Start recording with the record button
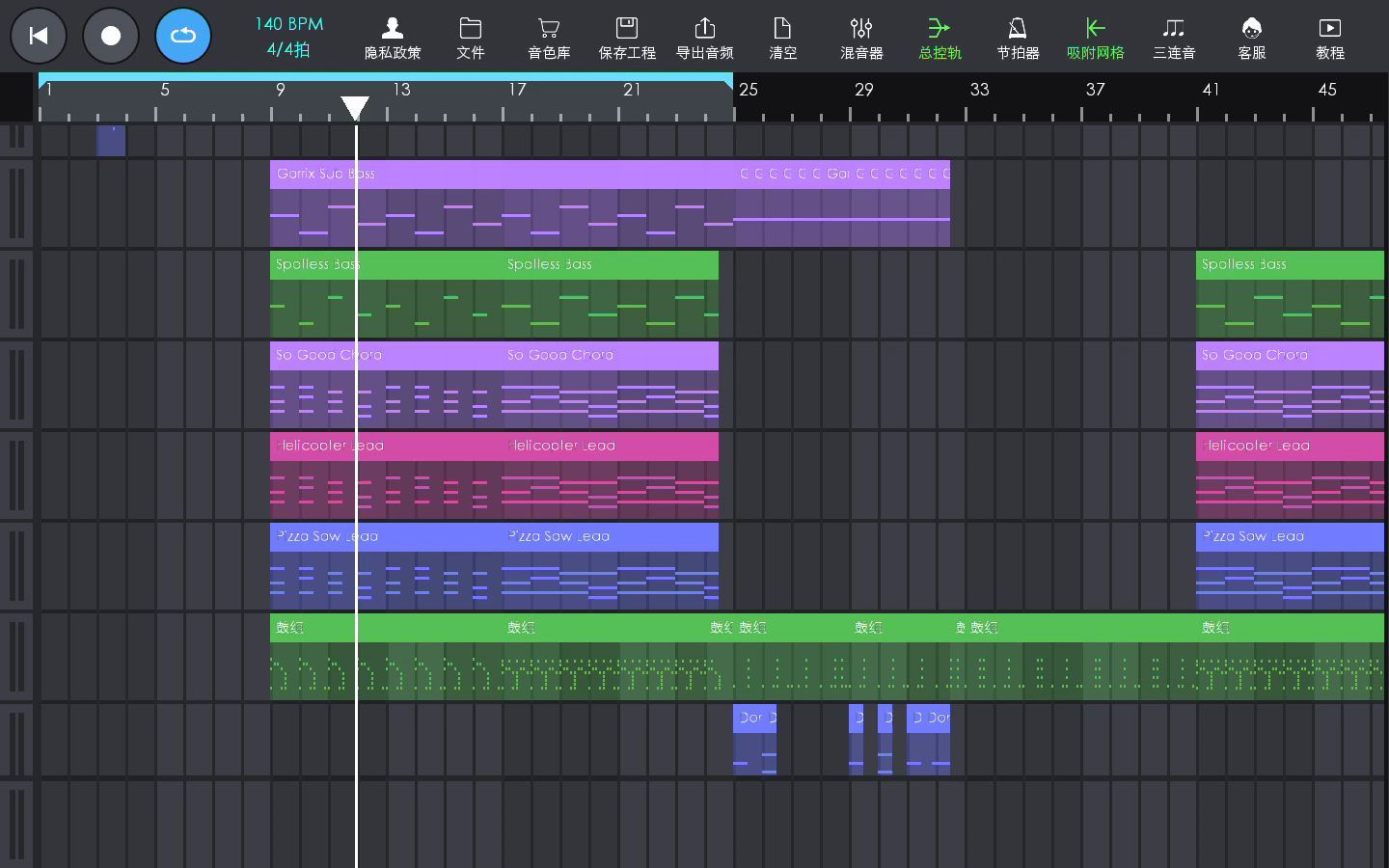The width and height of the screenshot is (1389, 868). pyautogui.click(x=111, y=36)
